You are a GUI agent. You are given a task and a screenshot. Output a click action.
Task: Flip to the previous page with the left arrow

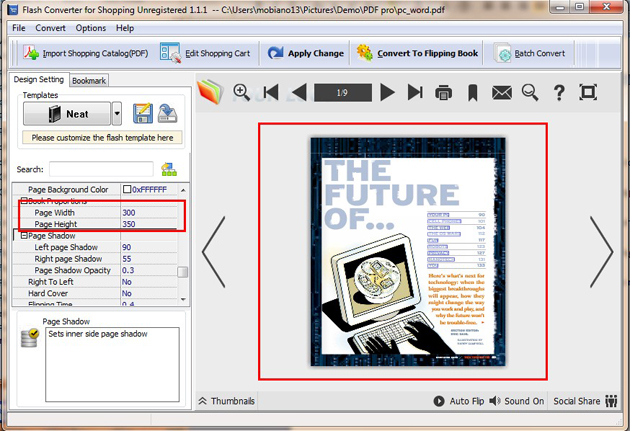pos(213,252)
